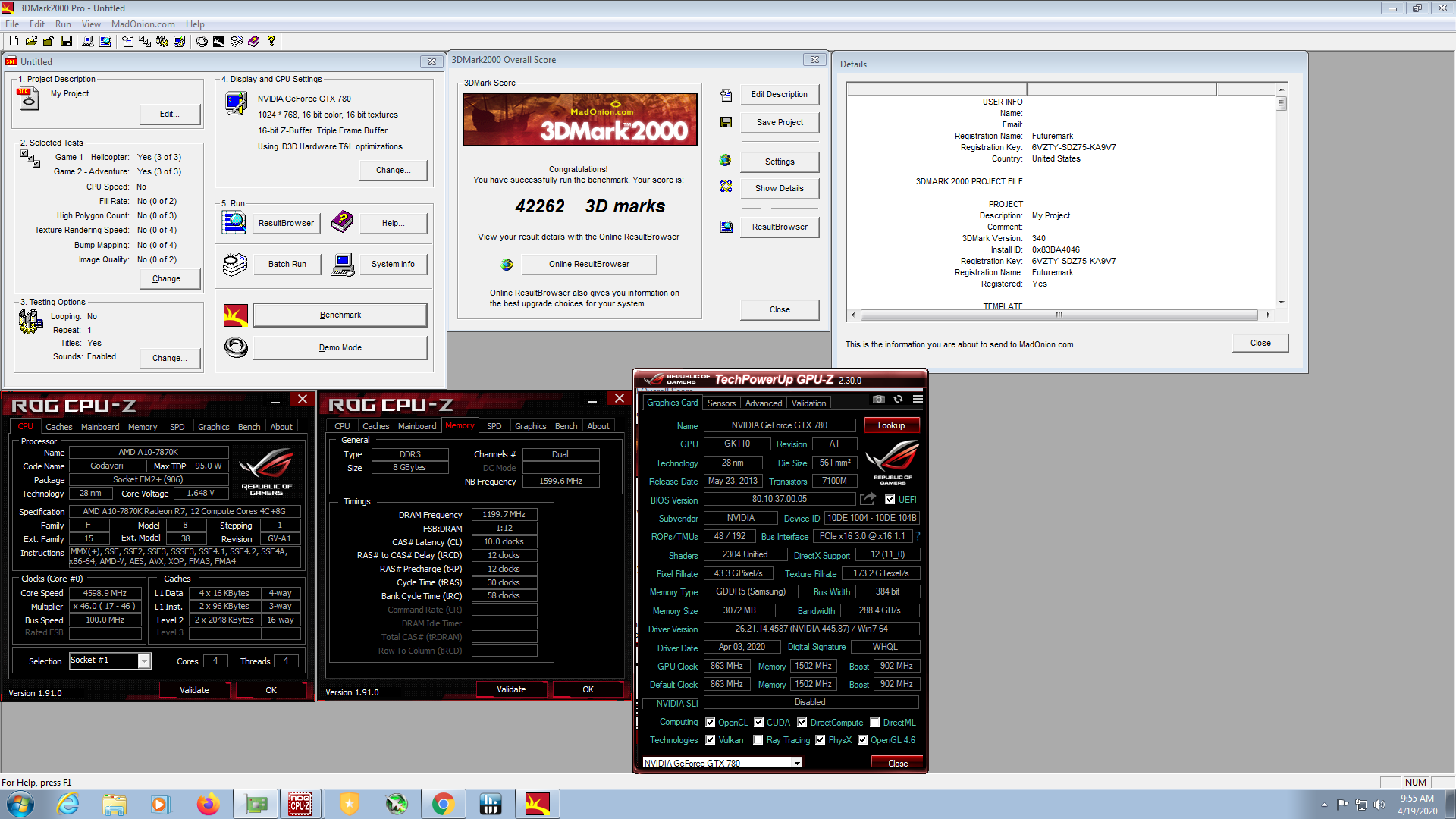Switch to Advanced tab in GPU-Z
The height and width of the screenshot is (819, 1456).
tap(763, 403)
